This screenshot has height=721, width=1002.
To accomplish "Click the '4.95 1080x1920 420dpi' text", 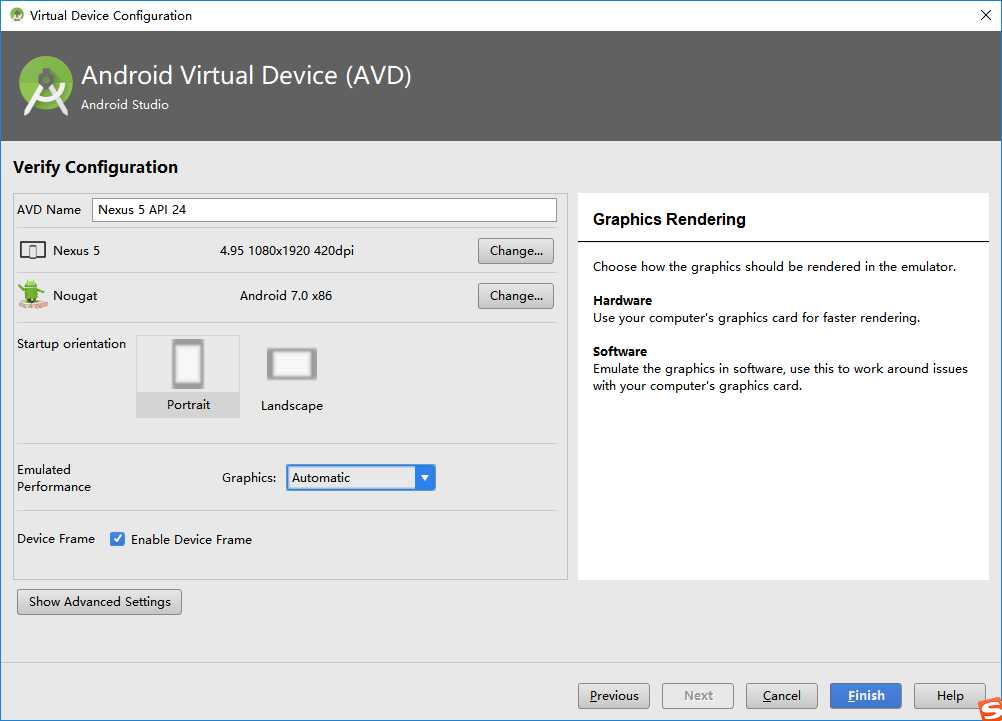I will pyautogui.click(x=287, y=251).
